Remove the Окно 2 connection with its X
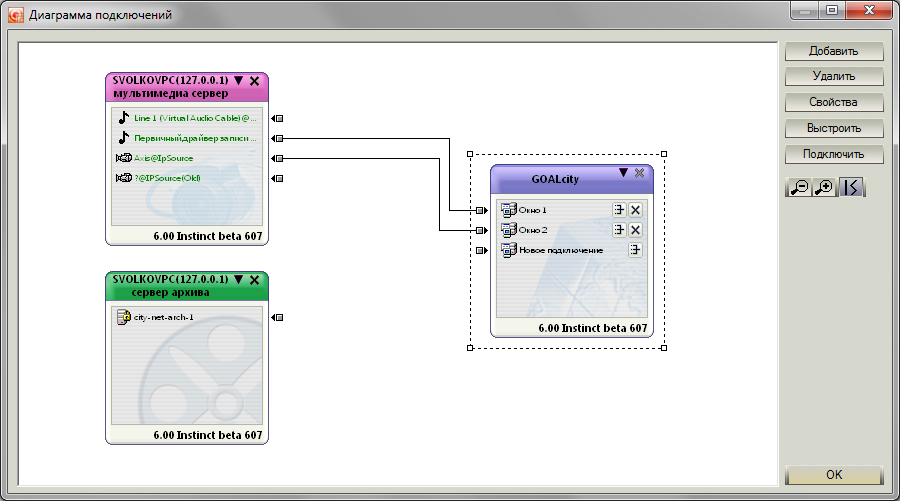 (x=635, y=230)
